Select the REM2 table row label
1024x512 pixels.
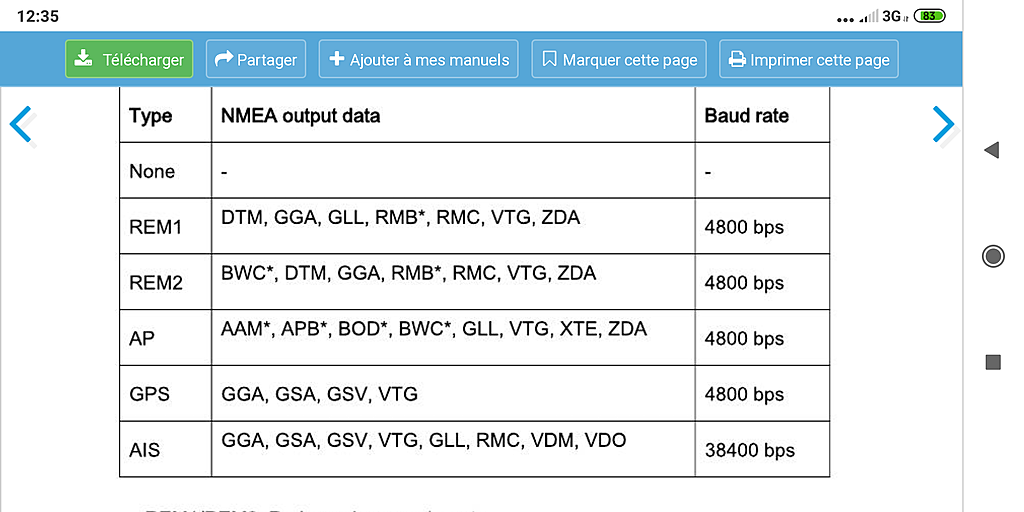(x=155, y=283)
